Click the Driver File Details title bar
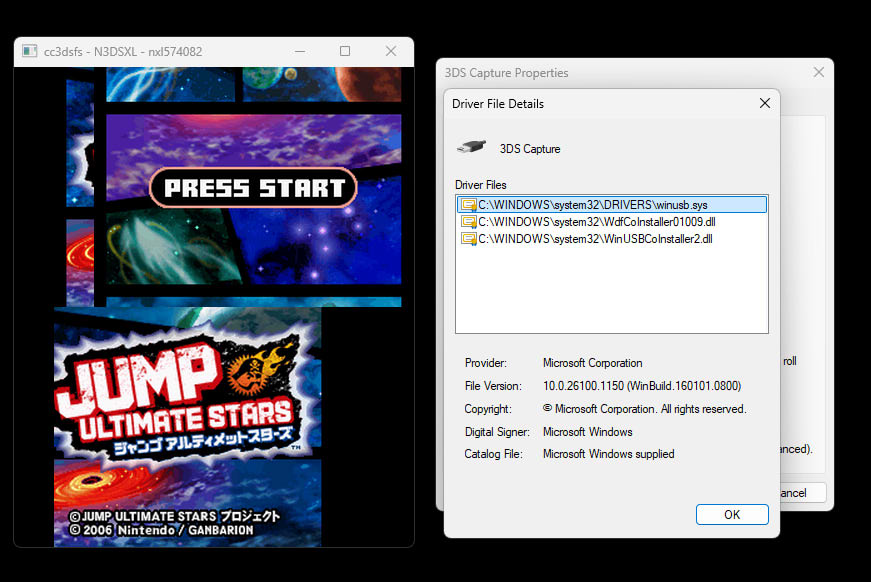 click(612, 103)
